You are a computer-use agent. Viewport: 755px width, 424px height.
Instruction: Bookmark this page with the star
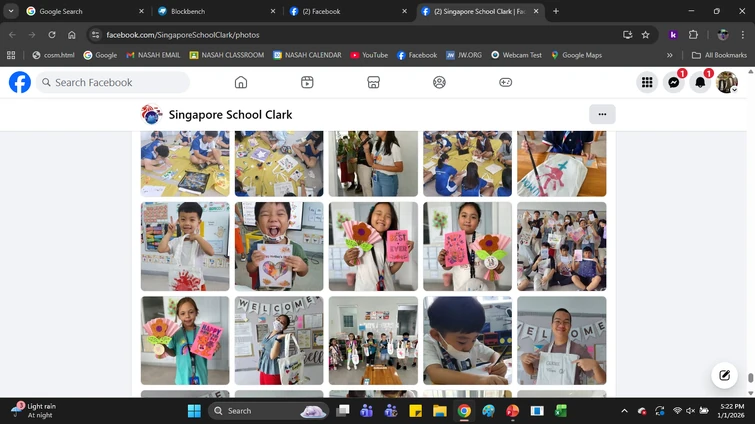point(645,35)
